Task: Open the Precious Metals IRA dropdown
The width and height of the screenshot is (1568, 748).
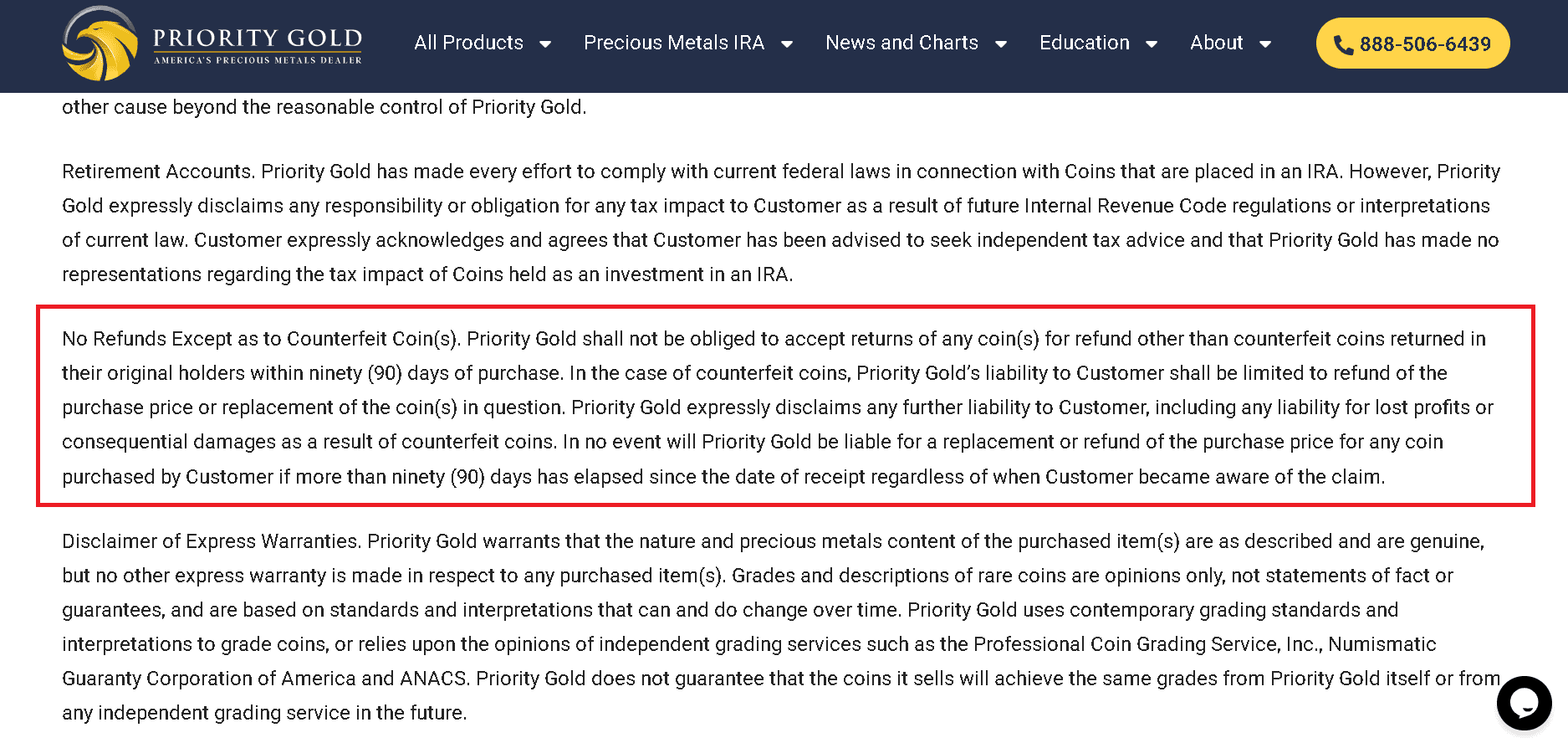Action: point(787,44)
